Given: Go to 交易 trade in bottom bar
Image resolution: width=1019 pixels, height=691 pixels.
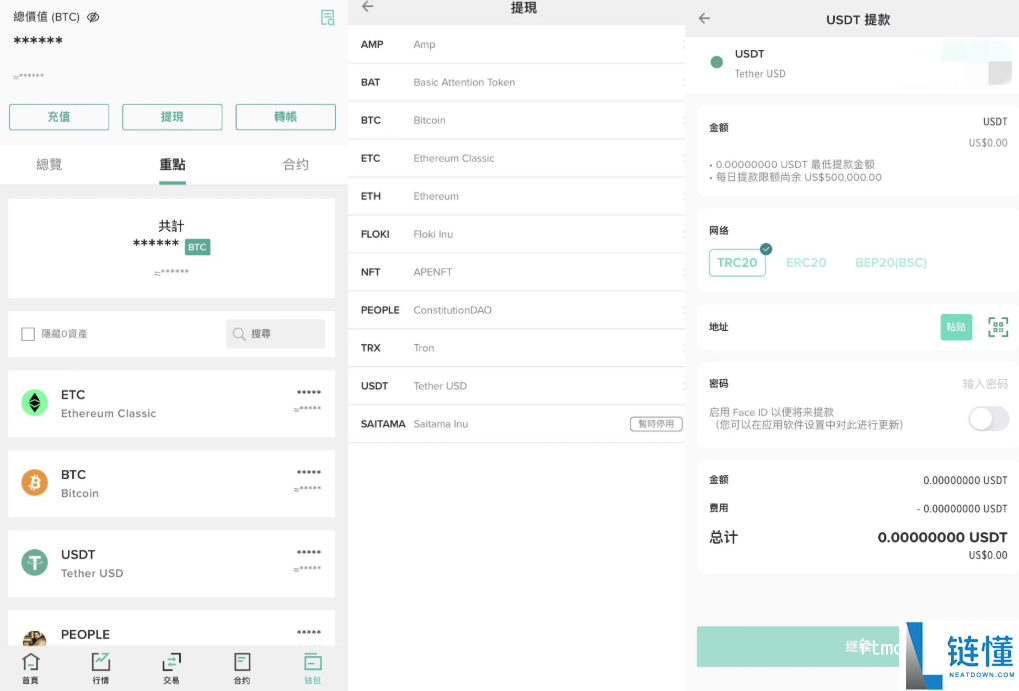Looking at the screenshot, I should [x=171, y=669].
